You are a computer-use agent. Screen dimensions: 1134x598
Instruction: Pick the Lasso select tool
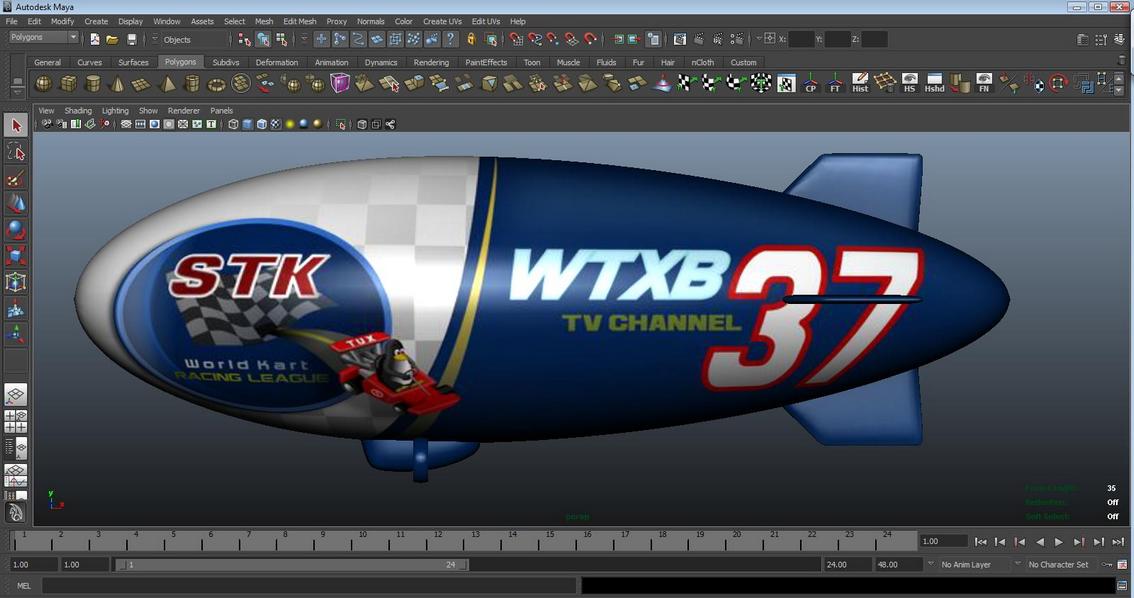point(15,151)
